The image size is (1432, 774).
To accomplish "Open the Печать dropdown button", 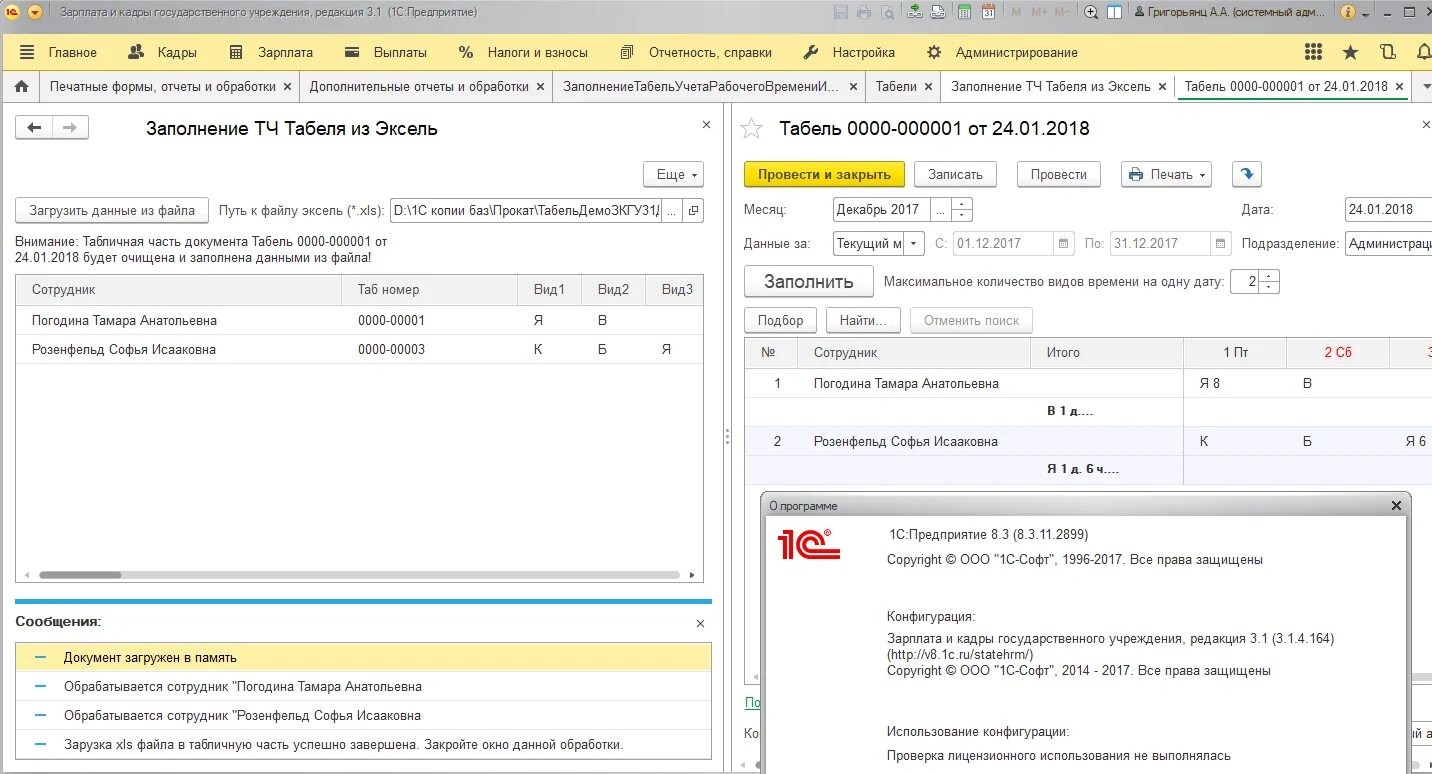I will pos(1166,174).
